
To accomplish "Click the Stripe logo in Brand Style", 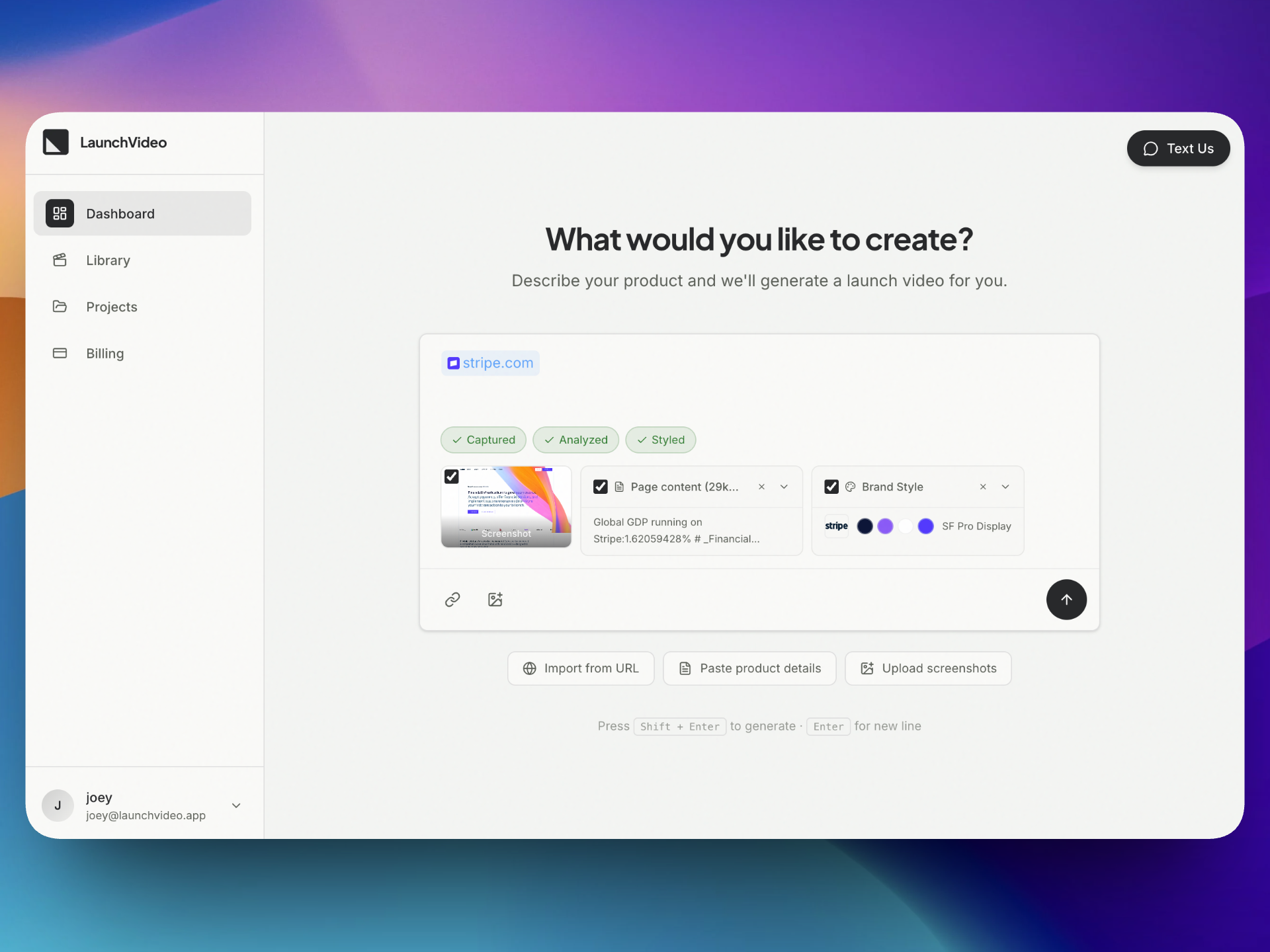I will 836,526.
